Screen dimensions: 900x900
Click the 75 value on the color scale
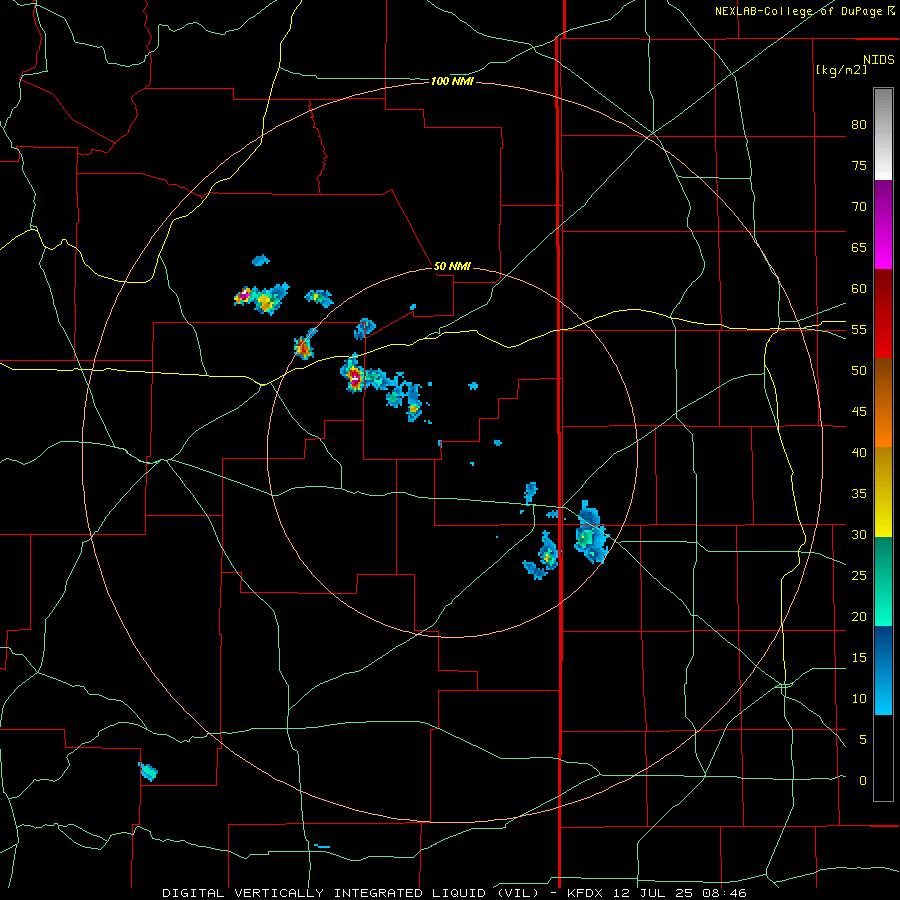(859, 165)
